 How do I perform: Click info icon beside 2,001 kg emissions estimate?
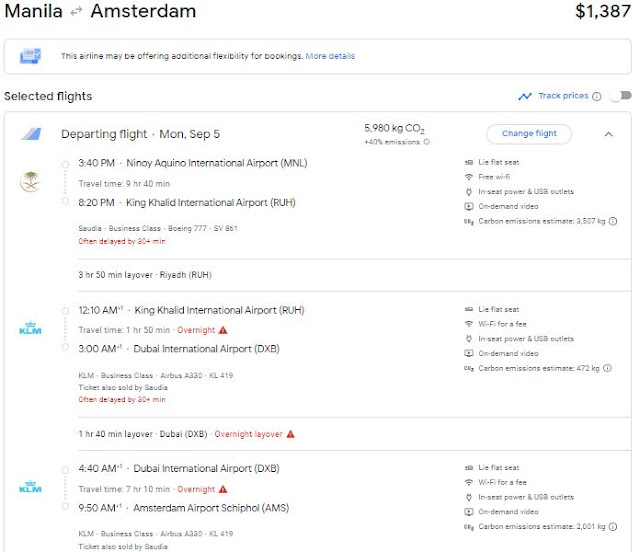(x=613, y=527)
